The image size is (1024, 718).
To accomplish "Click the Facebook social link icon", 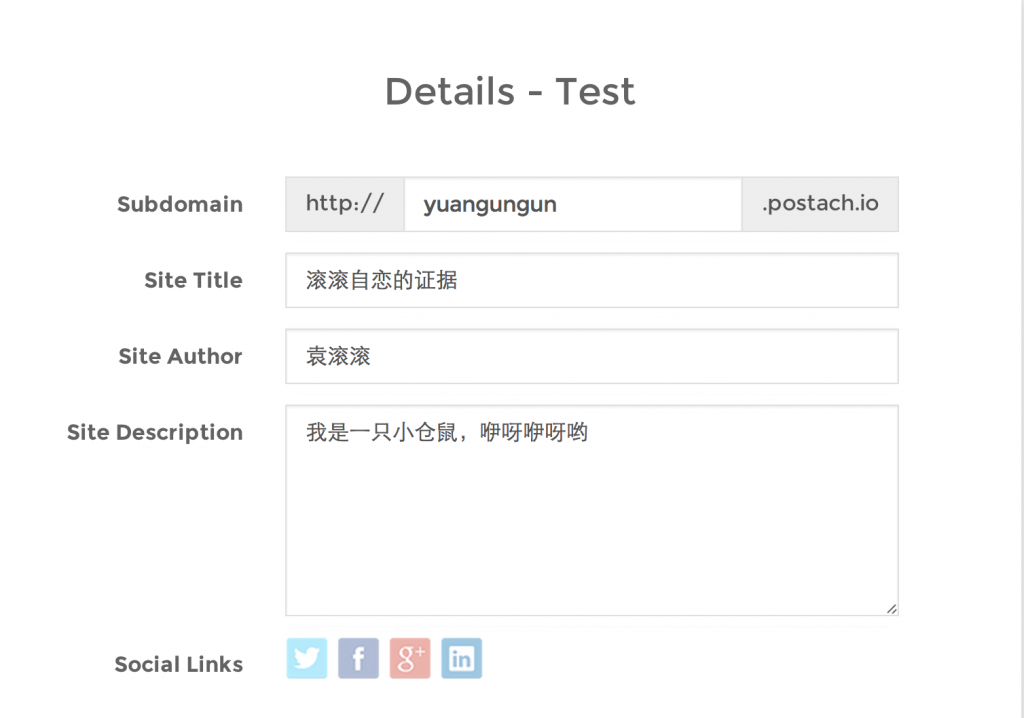I will (358, 658).
